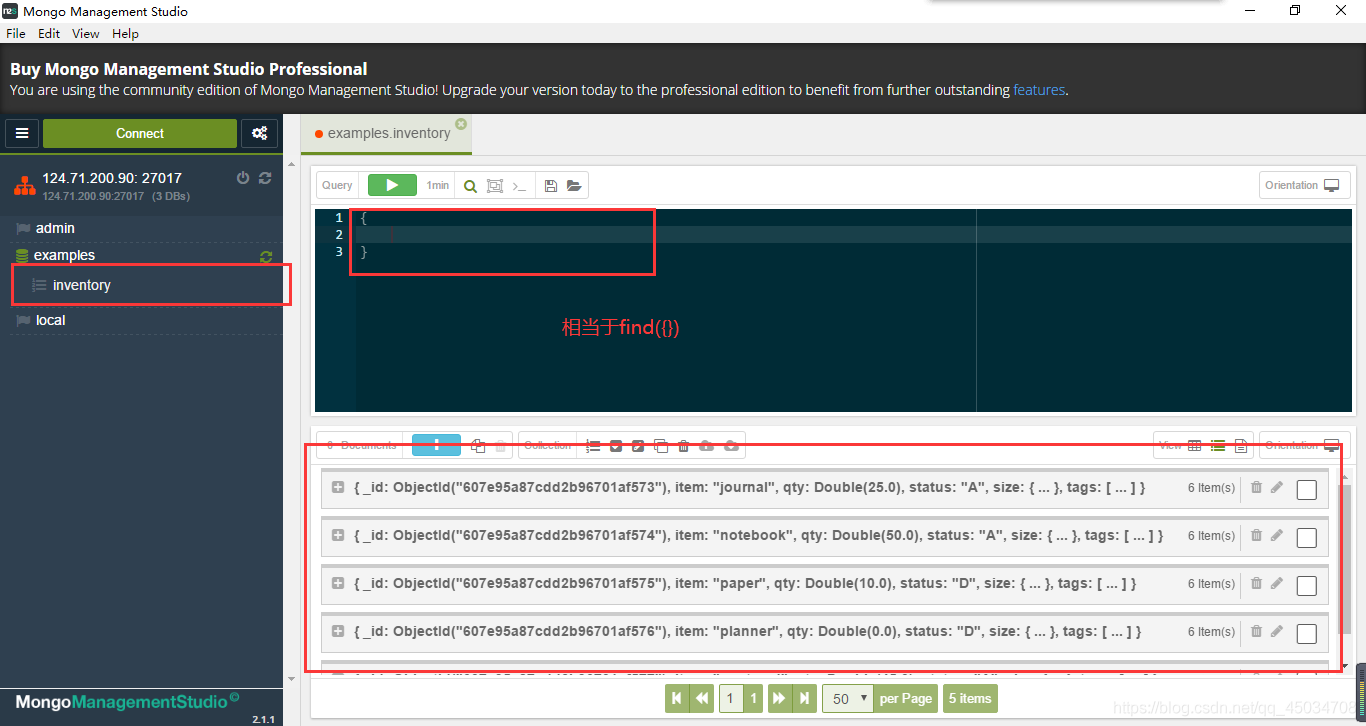
Task: Switch to tree list view icon
Action: 1218,446
